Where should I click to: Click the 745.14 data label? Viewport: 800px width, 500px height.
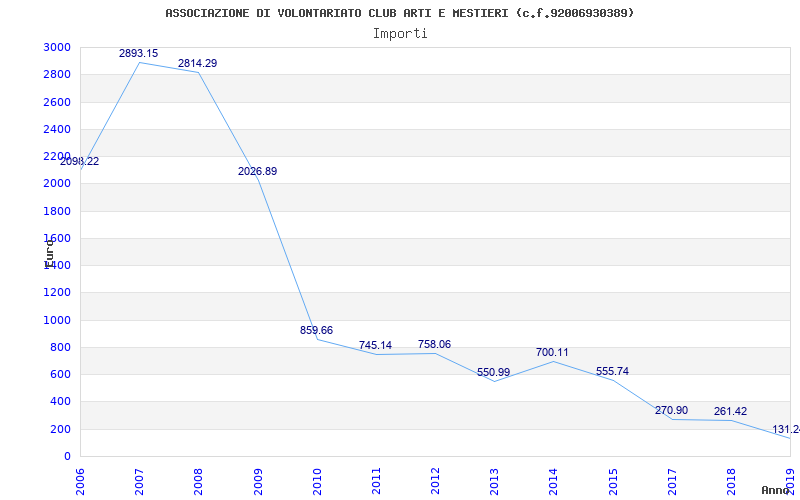click(x=376, y=345)
